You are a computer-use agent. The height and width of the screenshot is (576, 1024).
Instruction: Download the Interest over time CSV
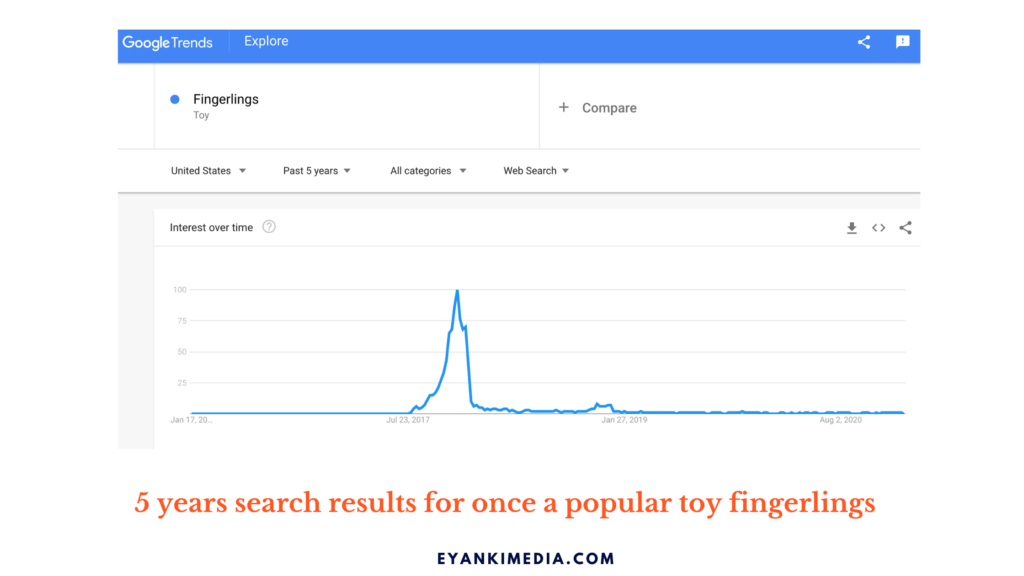coord(852,228)
